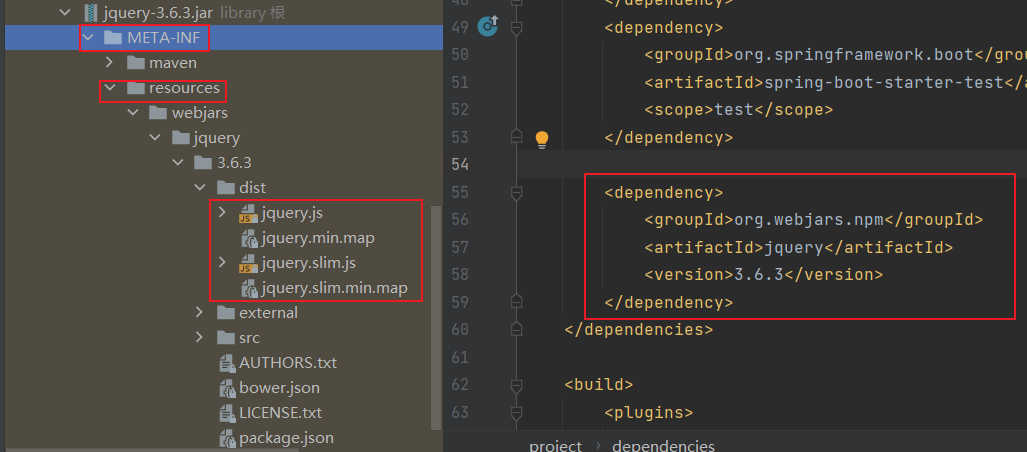Click the 'org.webjars.npm' groupId text
Screen dimensions: 1027x452
(808, 219)
